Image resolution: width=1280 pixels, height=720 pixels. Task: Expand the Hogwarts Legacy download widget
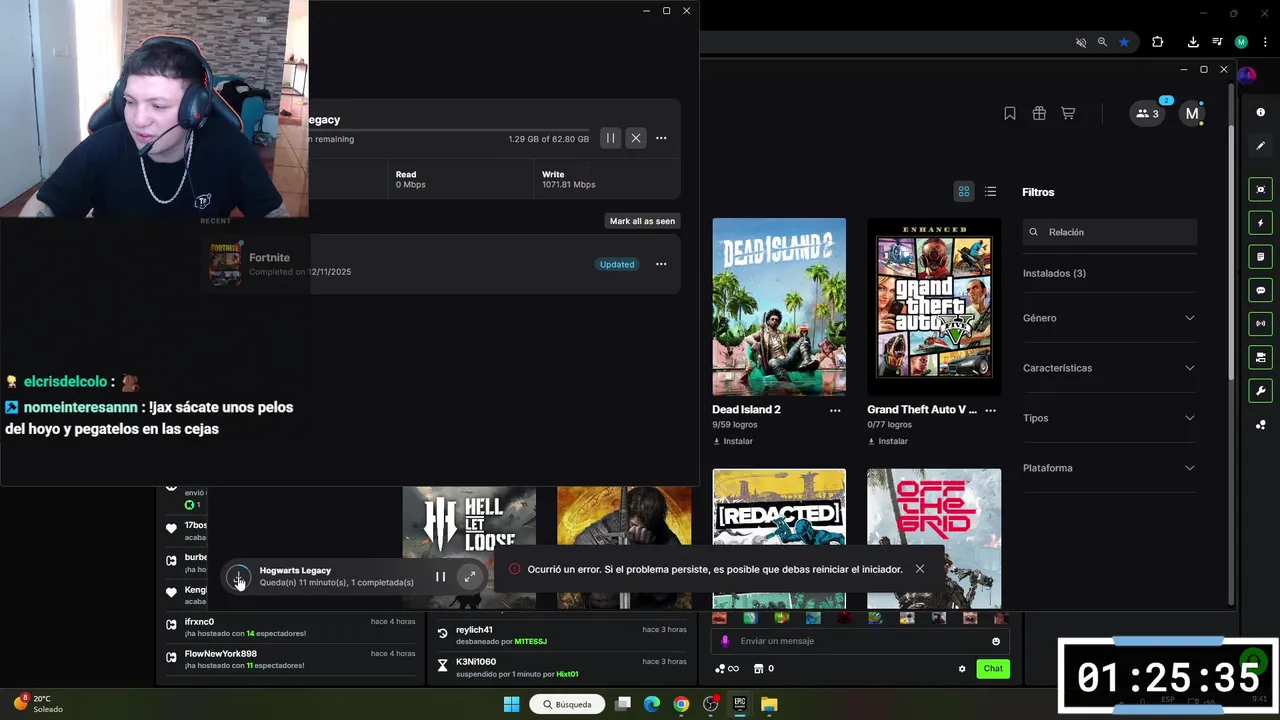[470, 576]
